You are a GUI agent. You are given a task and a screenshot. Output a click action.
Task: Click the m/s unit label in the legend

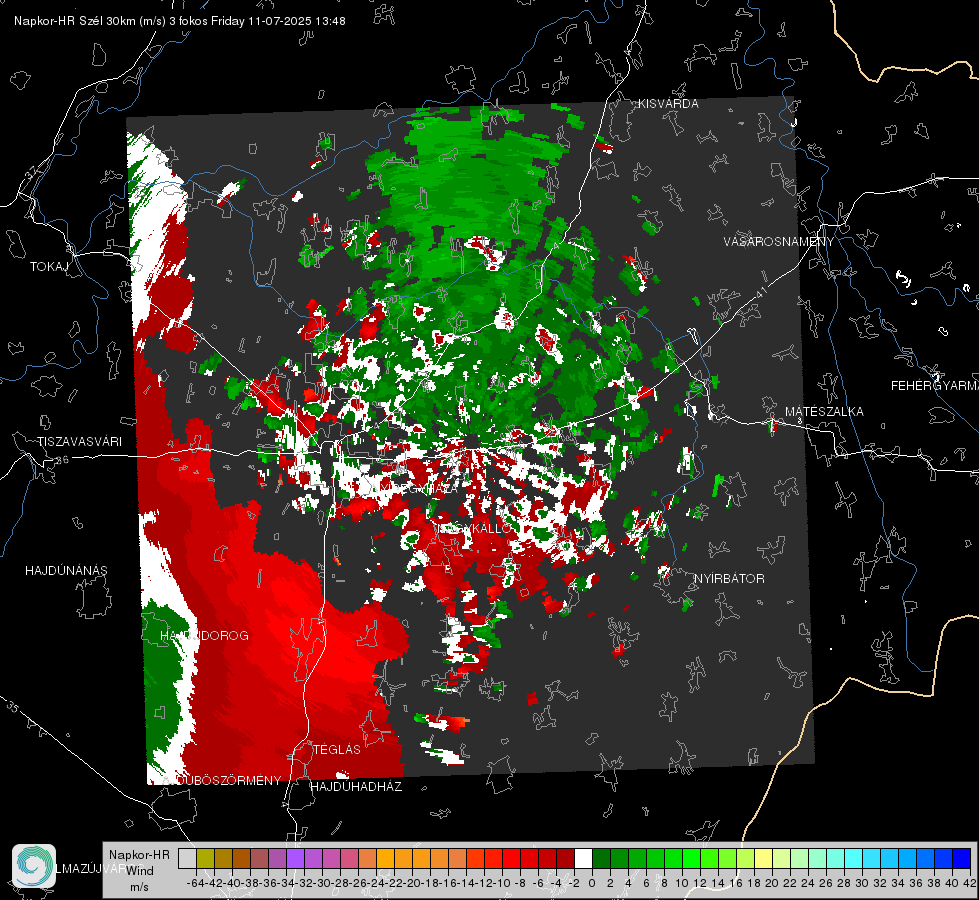139,887
